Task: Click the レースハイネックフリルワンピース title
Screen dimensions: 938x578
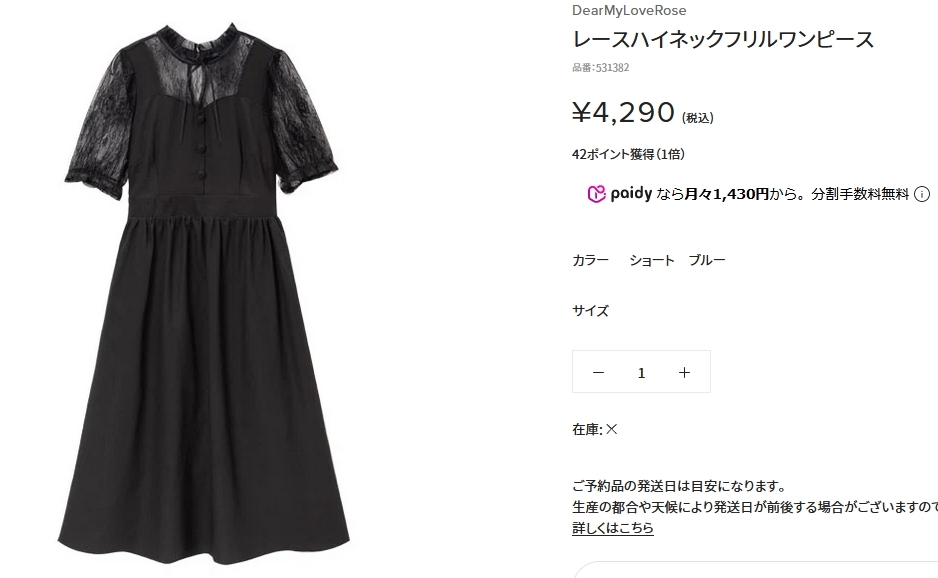Action: coord(723,39)
